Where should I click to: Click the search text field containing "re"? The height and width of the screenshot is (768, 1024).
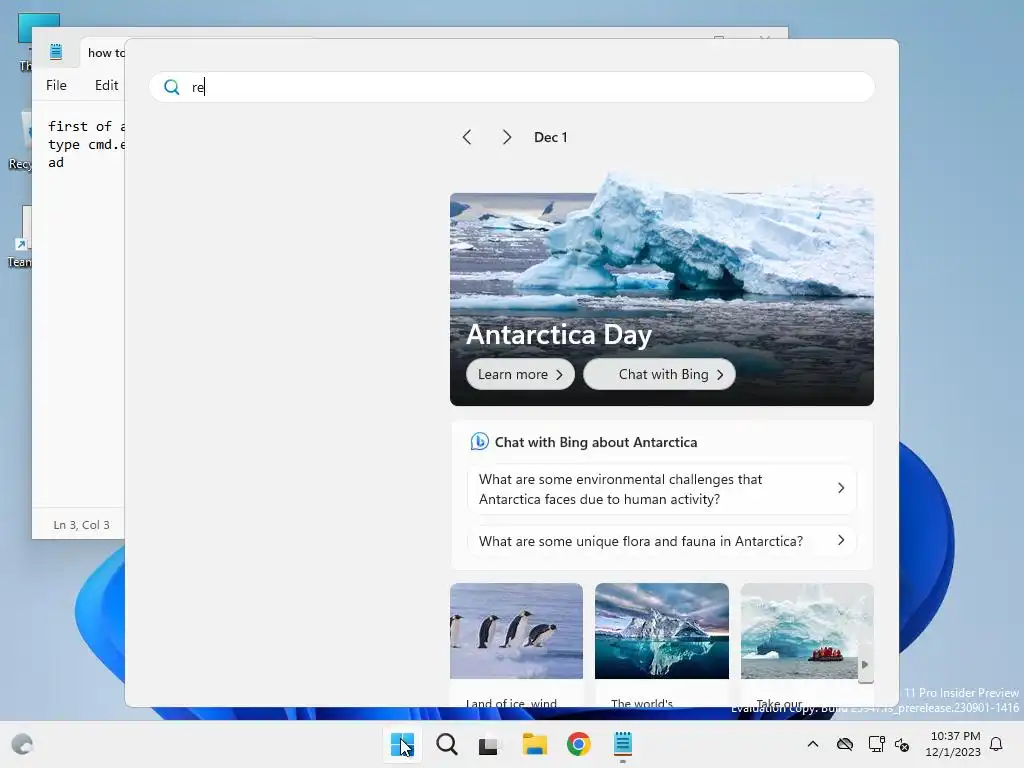[x=511, y=87]
